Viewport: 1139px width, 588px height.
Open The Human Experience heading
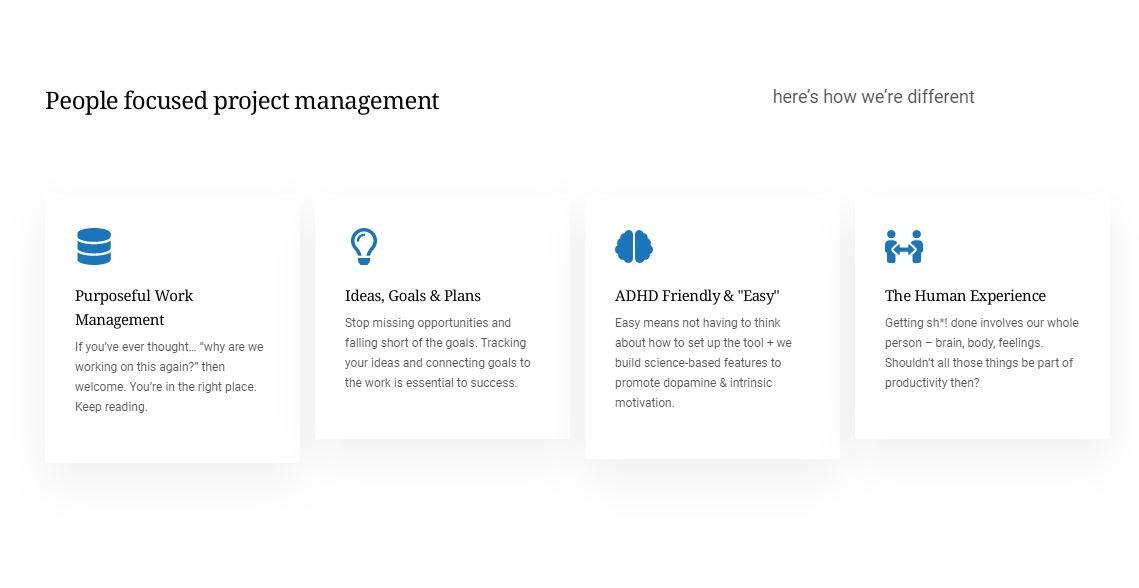965,296
